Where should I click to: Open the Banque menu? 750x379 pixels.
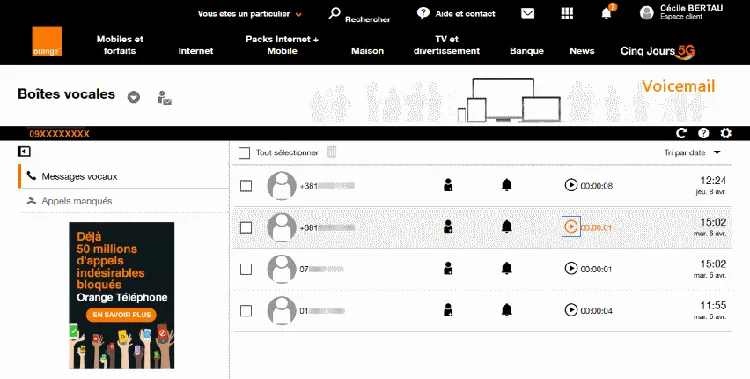[x=527, y=51]
